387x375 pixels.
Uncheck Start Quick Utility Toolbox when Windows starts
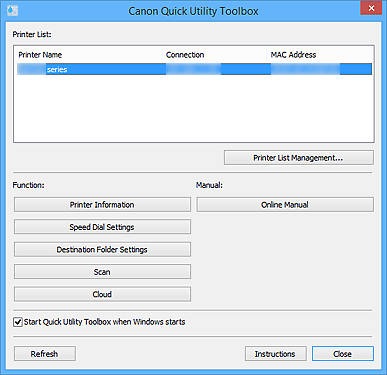[18, 322]
